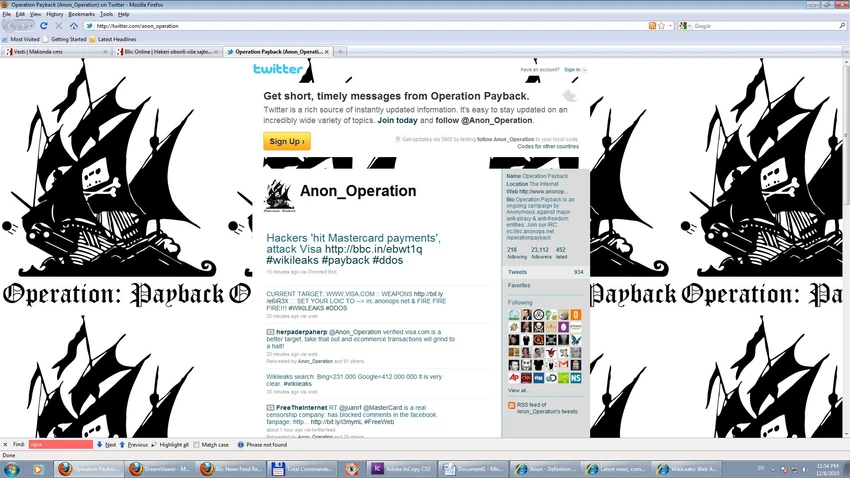Open the Total Commander taskbar item

304,469
